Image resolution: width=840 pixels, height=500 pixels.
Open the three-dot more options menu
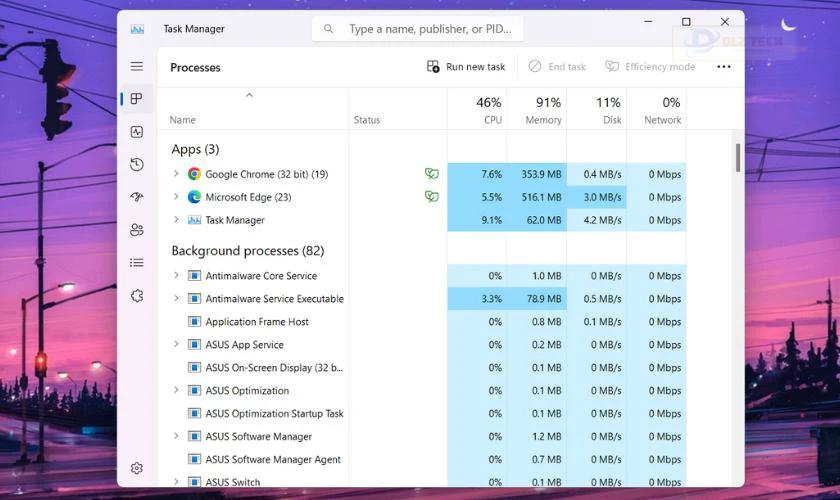point(724,66)
